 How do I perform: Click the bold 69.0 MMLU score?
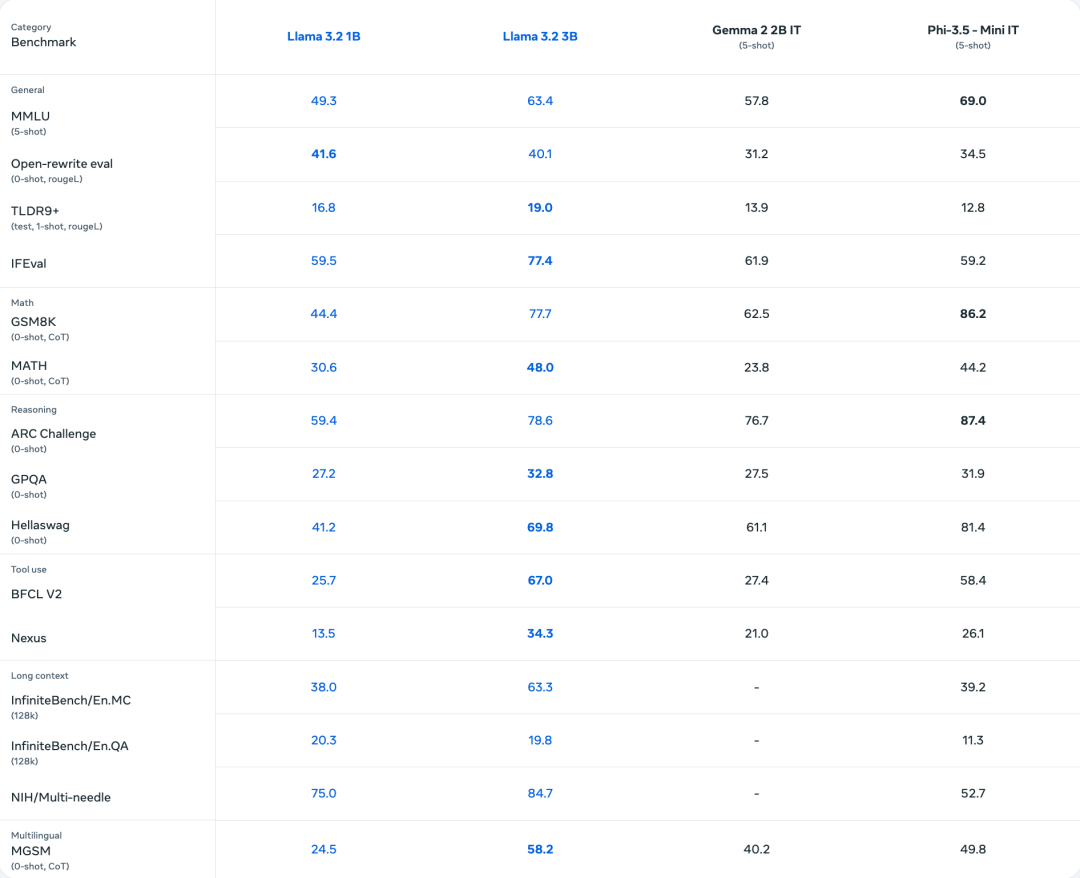pyautogui.click(x=973, y=101)
